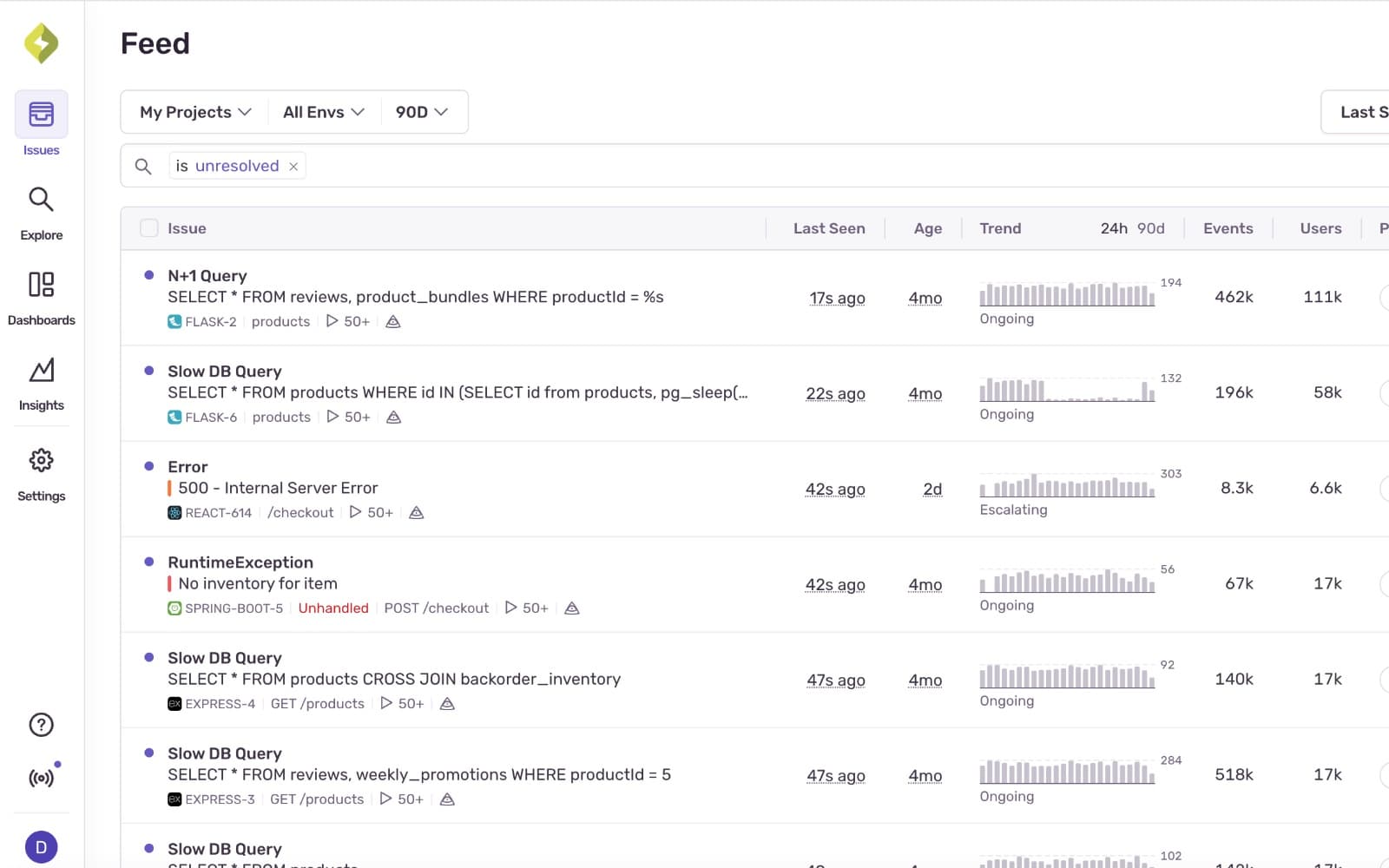1389x868 pixels.
Task: Open the RuntimeException issue
Action: pos(240,562)
